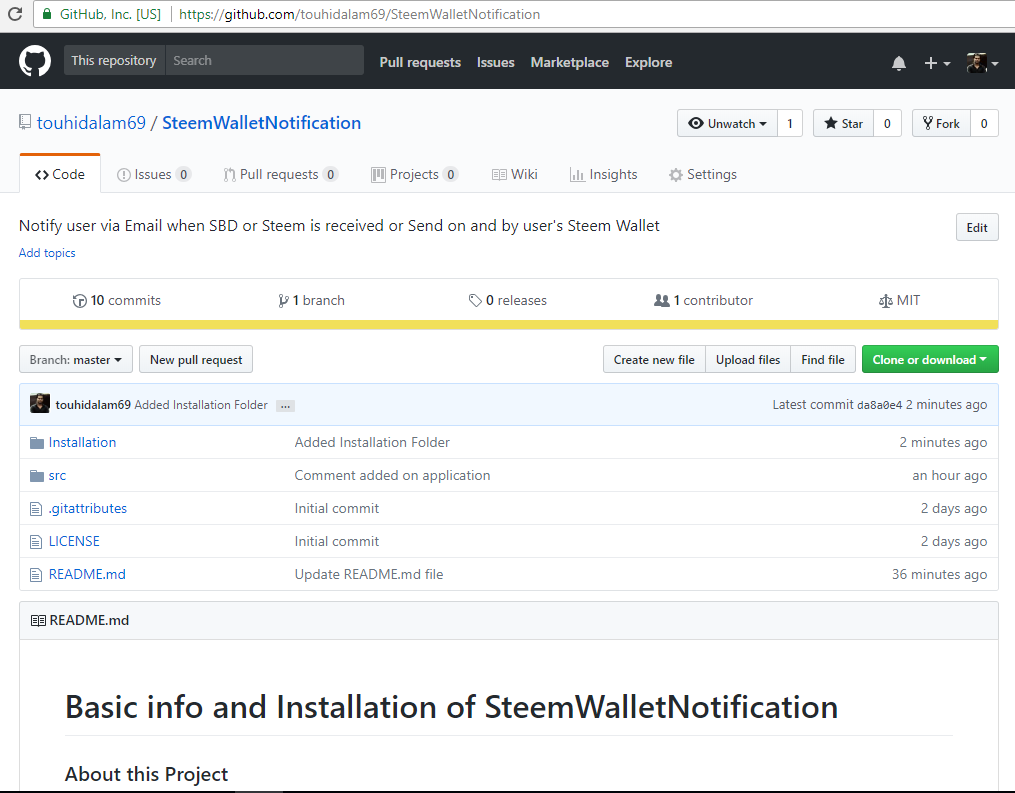This screenshot has height=793, width=1015.
Task: Star the SteemWalletNotification repository
Action: click(843, 123)
